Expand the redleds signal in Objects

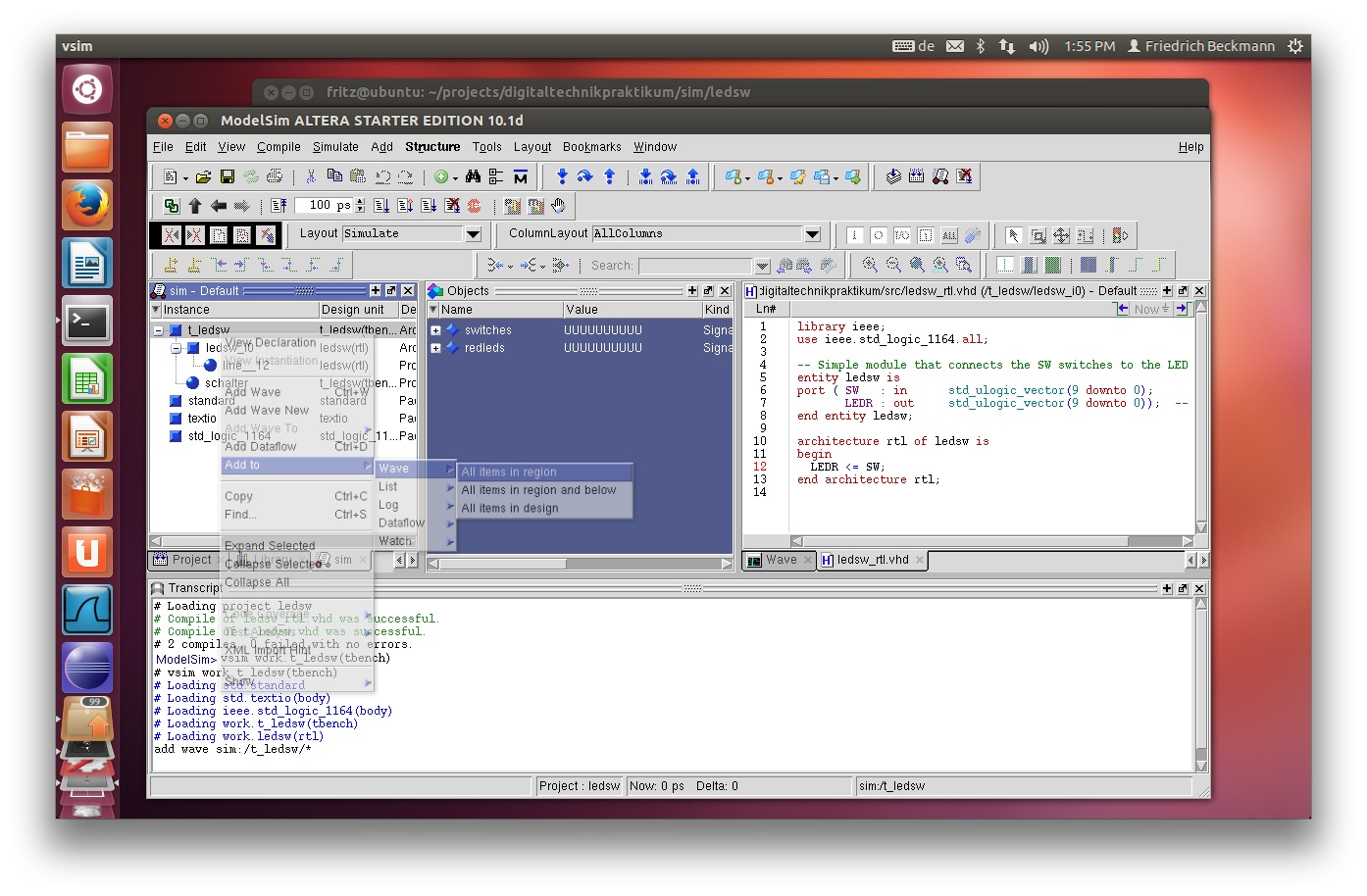[435, 348]
